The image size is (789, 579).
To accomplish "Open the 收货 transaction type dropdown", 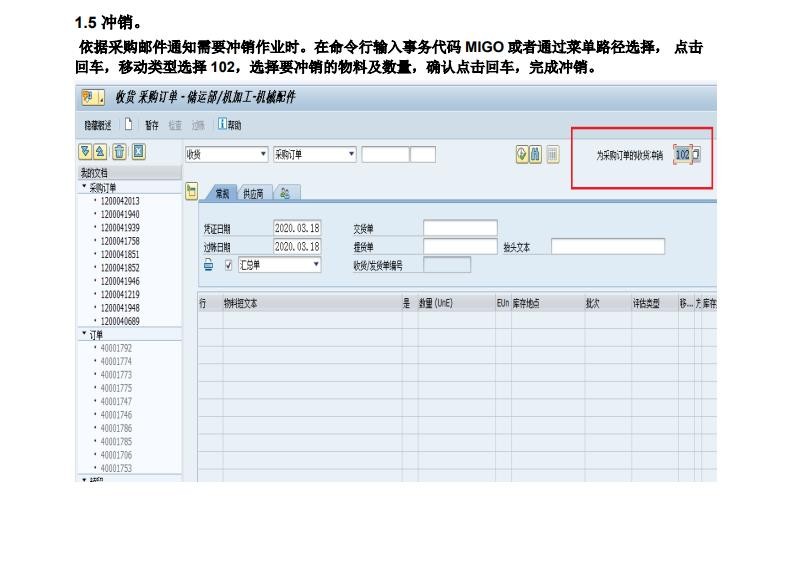I will [x=263, y=154].
